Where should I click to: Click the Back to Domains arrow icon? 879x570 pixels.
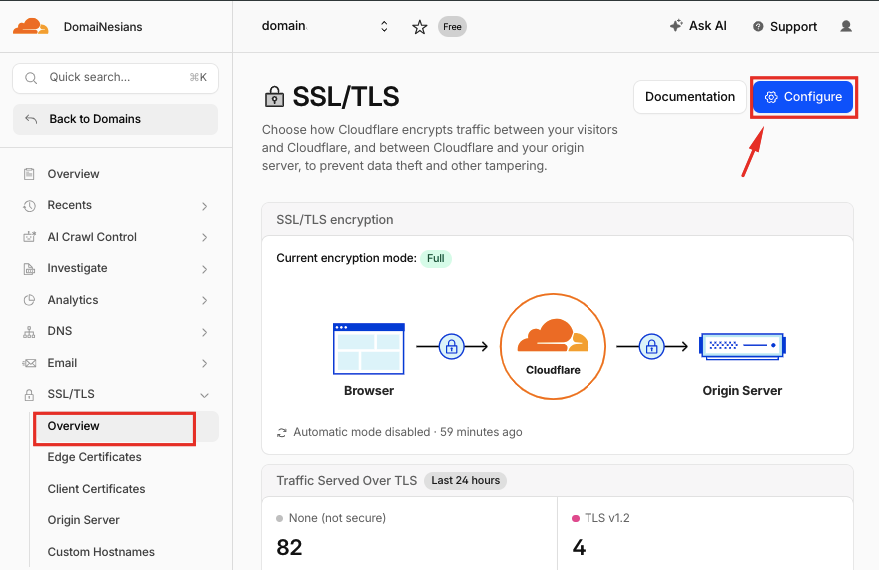(31, 119)
